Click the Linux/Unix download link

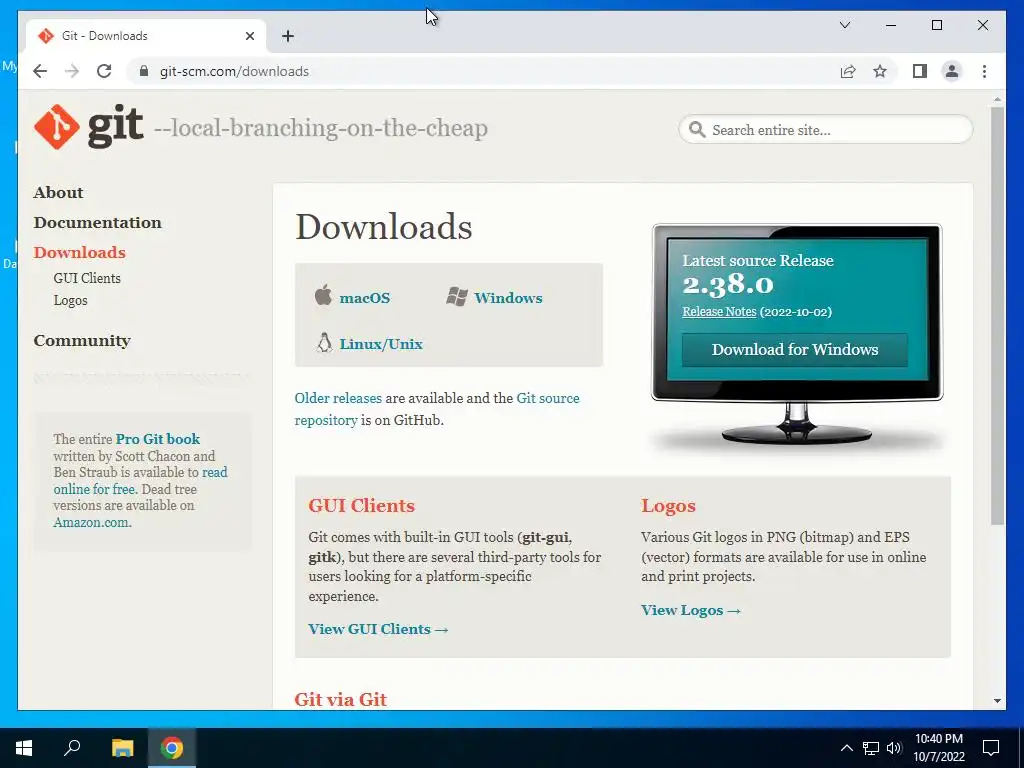381,344
